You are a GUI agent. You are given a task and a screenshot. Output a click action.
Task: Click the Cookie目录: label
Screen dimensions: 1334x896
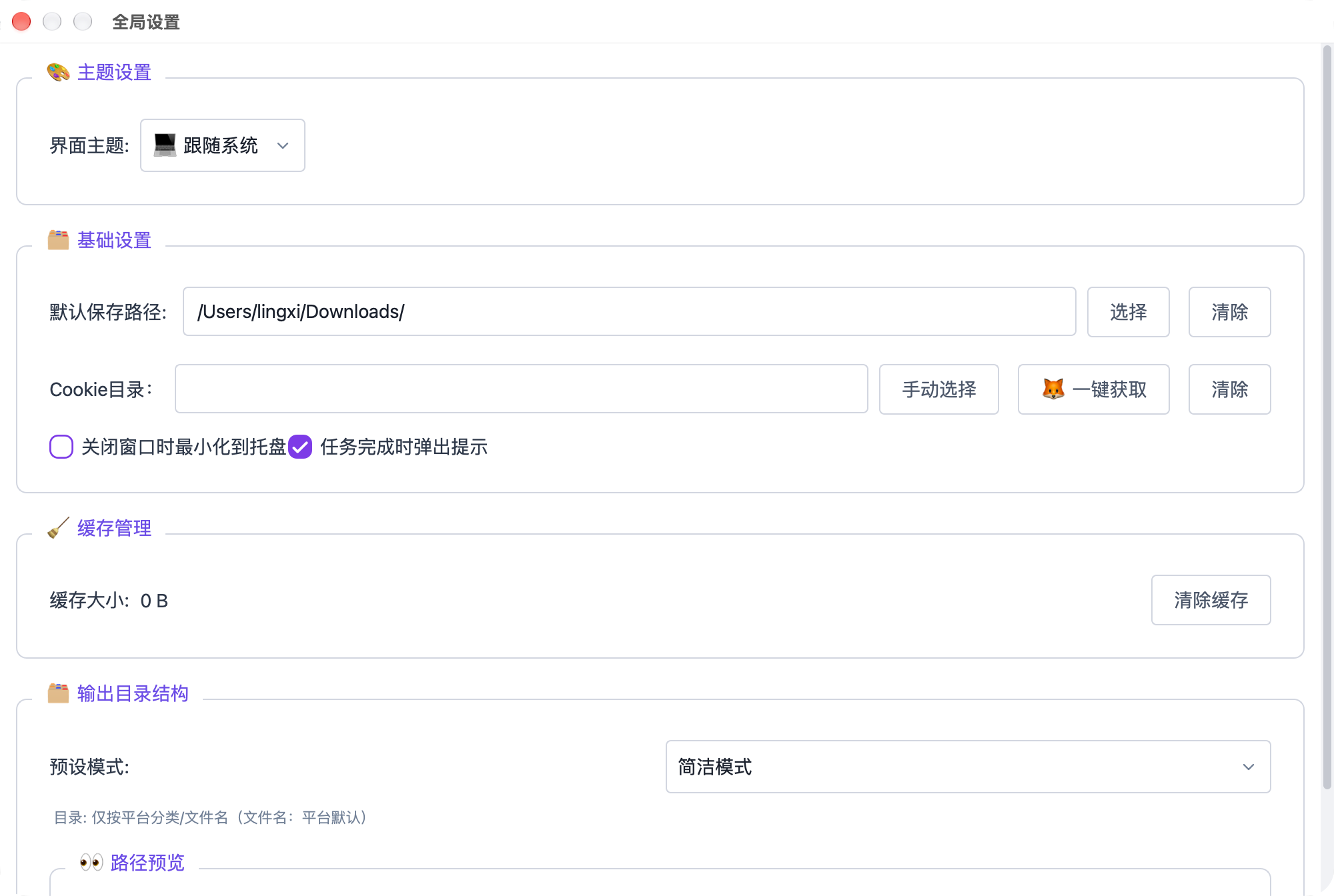(x=101, y=389)
